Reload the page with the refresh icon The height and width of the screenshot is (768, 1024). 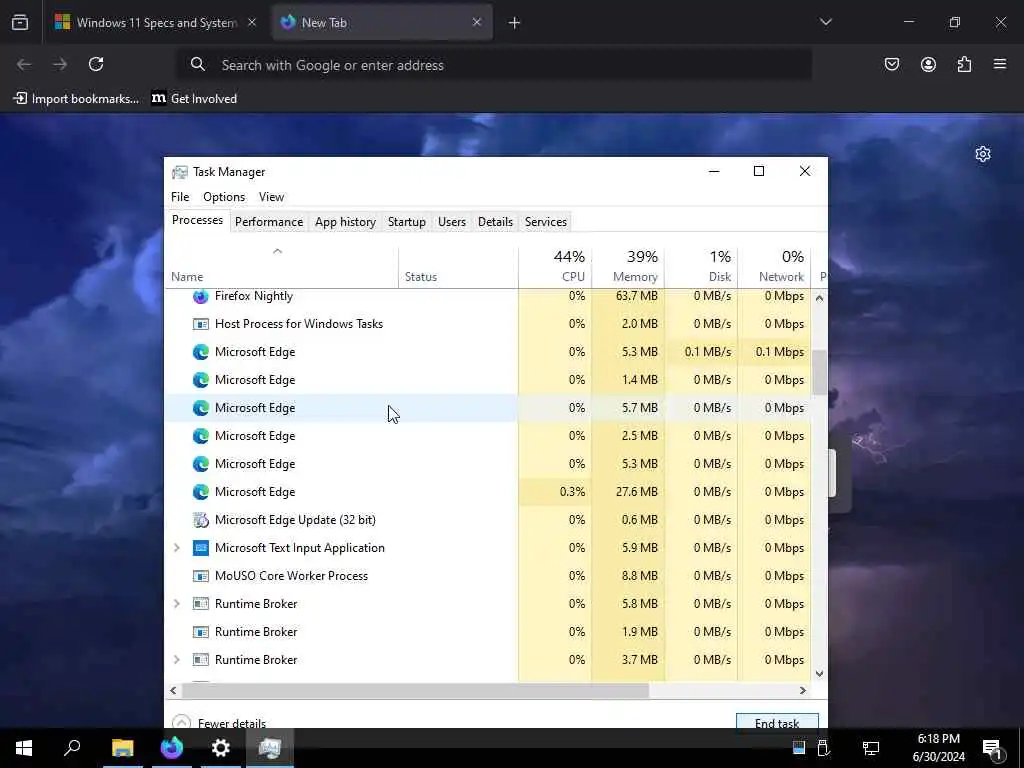click(x=96, y=64)
